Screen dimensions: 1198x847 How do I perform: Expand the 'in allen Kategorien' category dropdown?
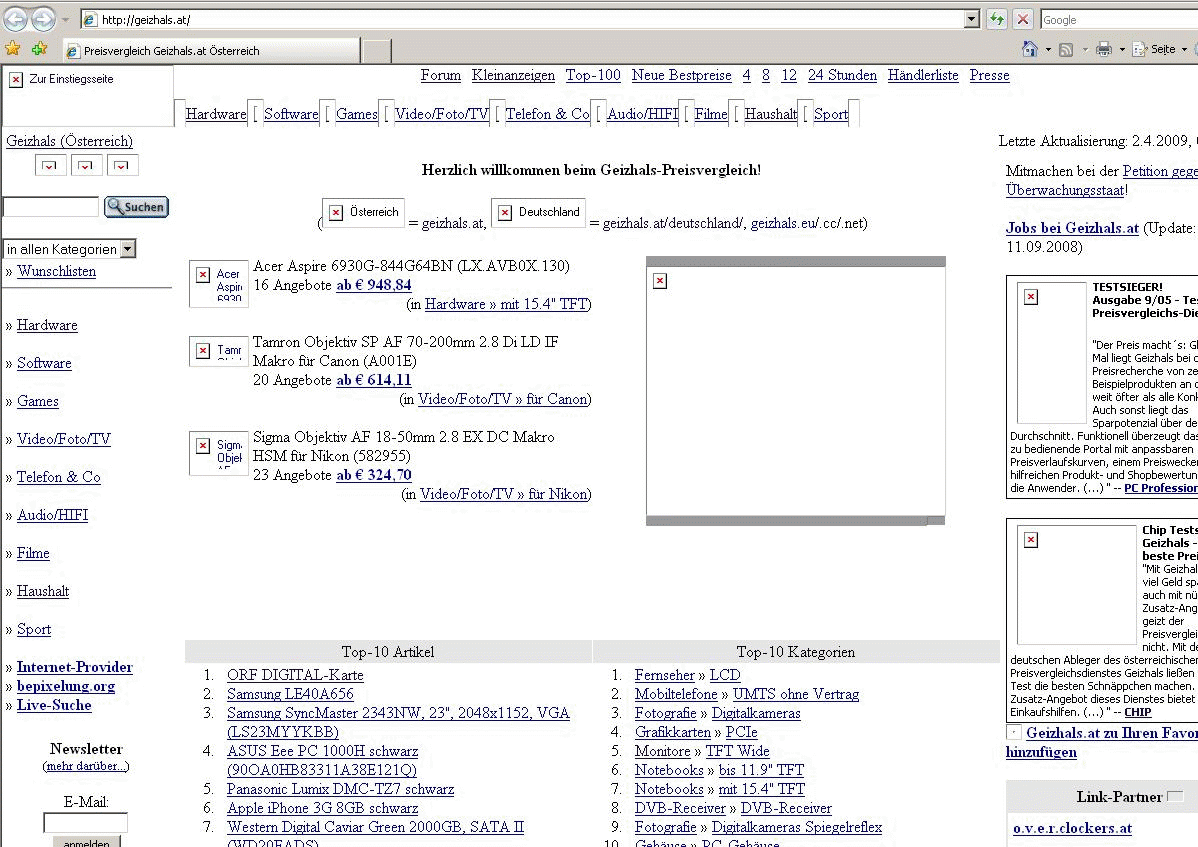click(128, 249)
